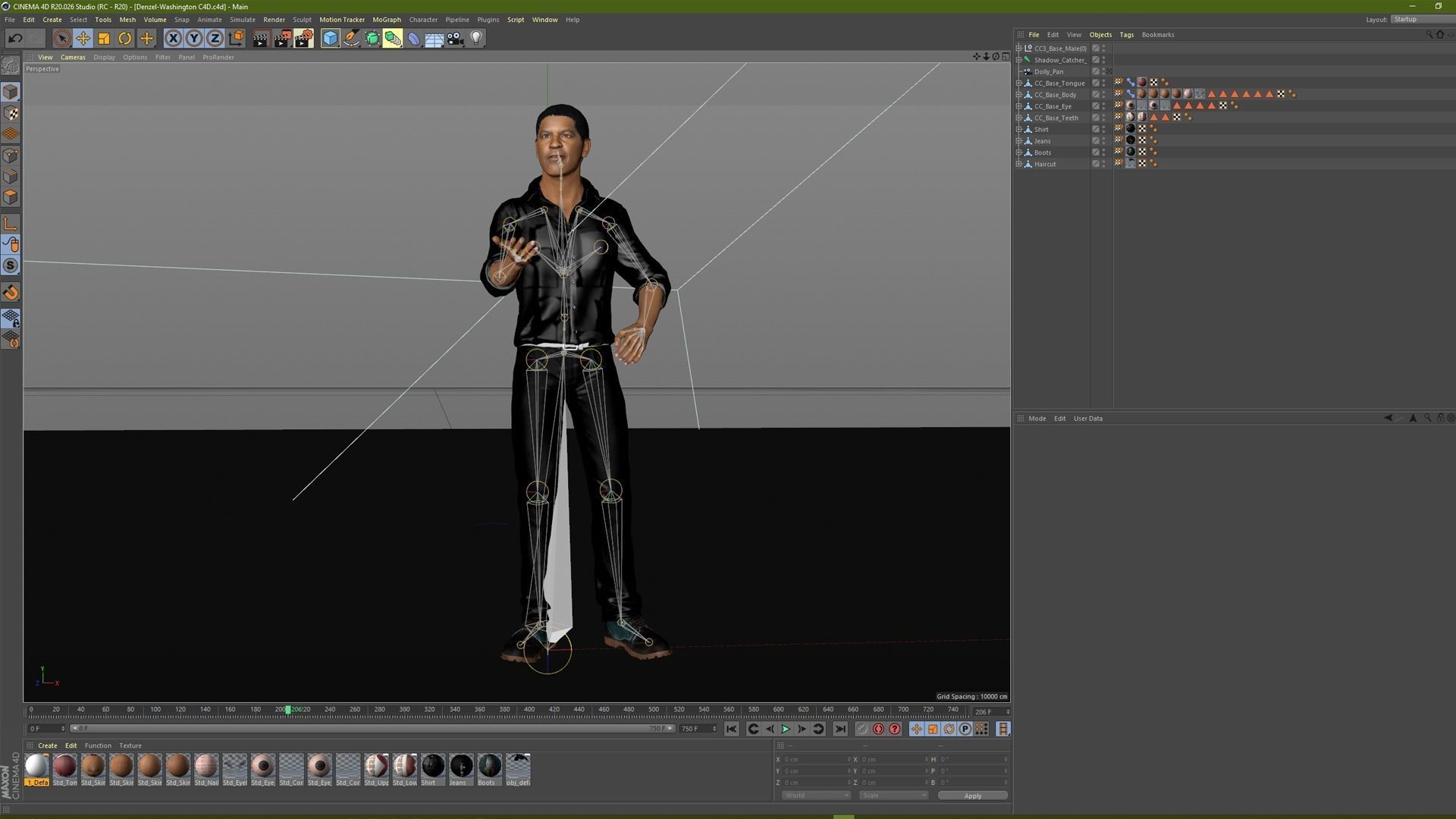Viewport: 1456px width, 819px height.
Task: Click the Undo arrow icon
Action: (x=15, y=38)
